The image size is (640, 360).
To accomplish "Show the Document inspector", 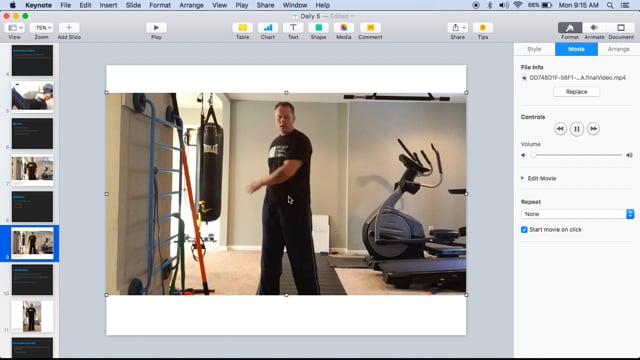I will [x=621, y=27].
